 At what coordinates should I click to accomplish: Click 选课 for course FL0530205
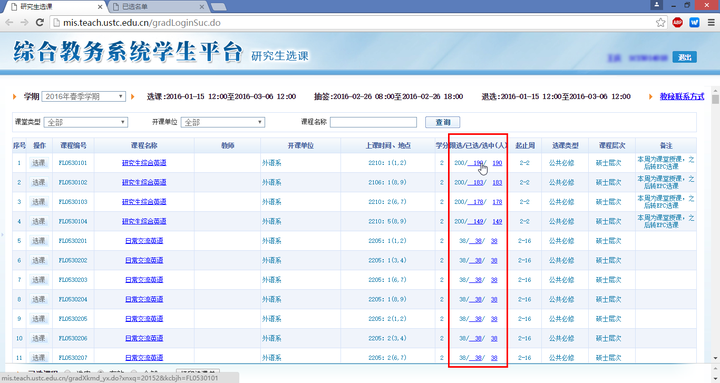39,319
